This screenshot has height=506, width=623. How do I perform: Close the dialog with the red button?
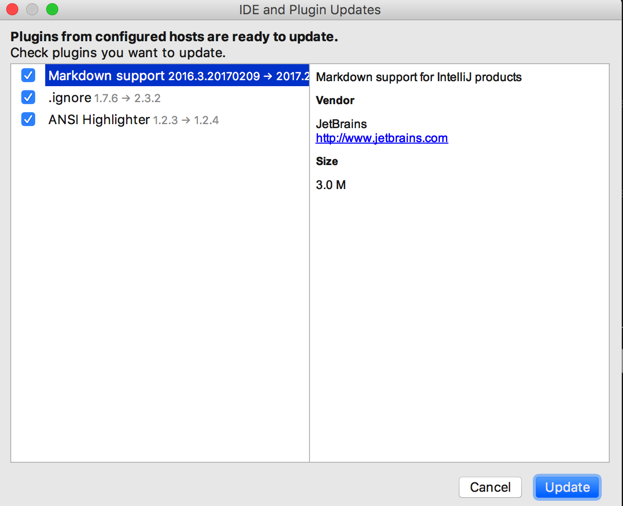point(12,10)
